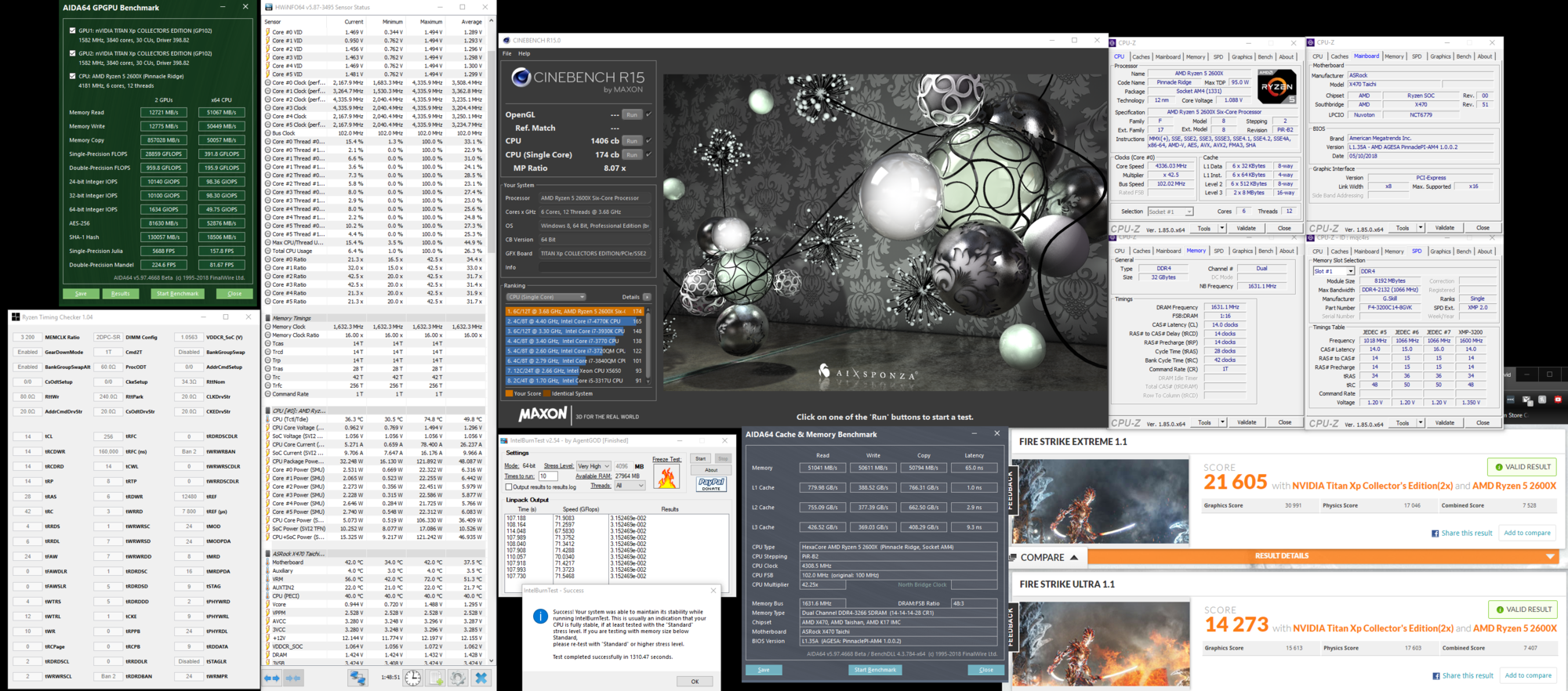Run the Cinebench OpenGL test
The width and height of the screenshot is (1568, 691).
click(632, 114)
